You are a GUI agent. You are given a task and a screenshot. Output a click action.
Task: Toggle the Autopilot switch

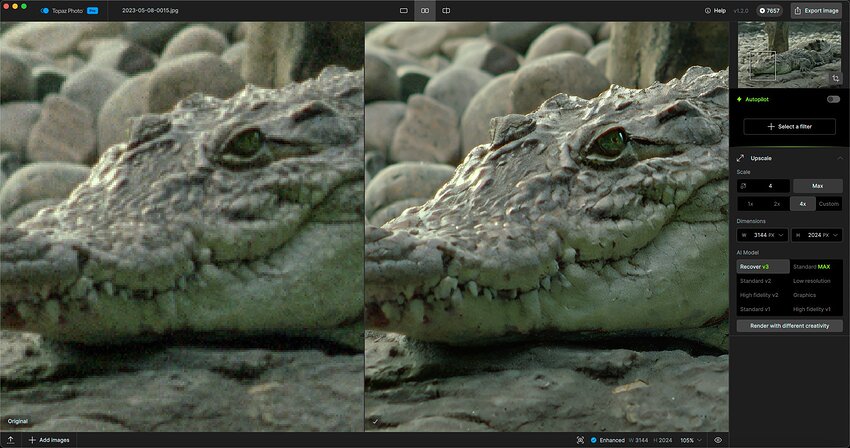coord(833,99)
